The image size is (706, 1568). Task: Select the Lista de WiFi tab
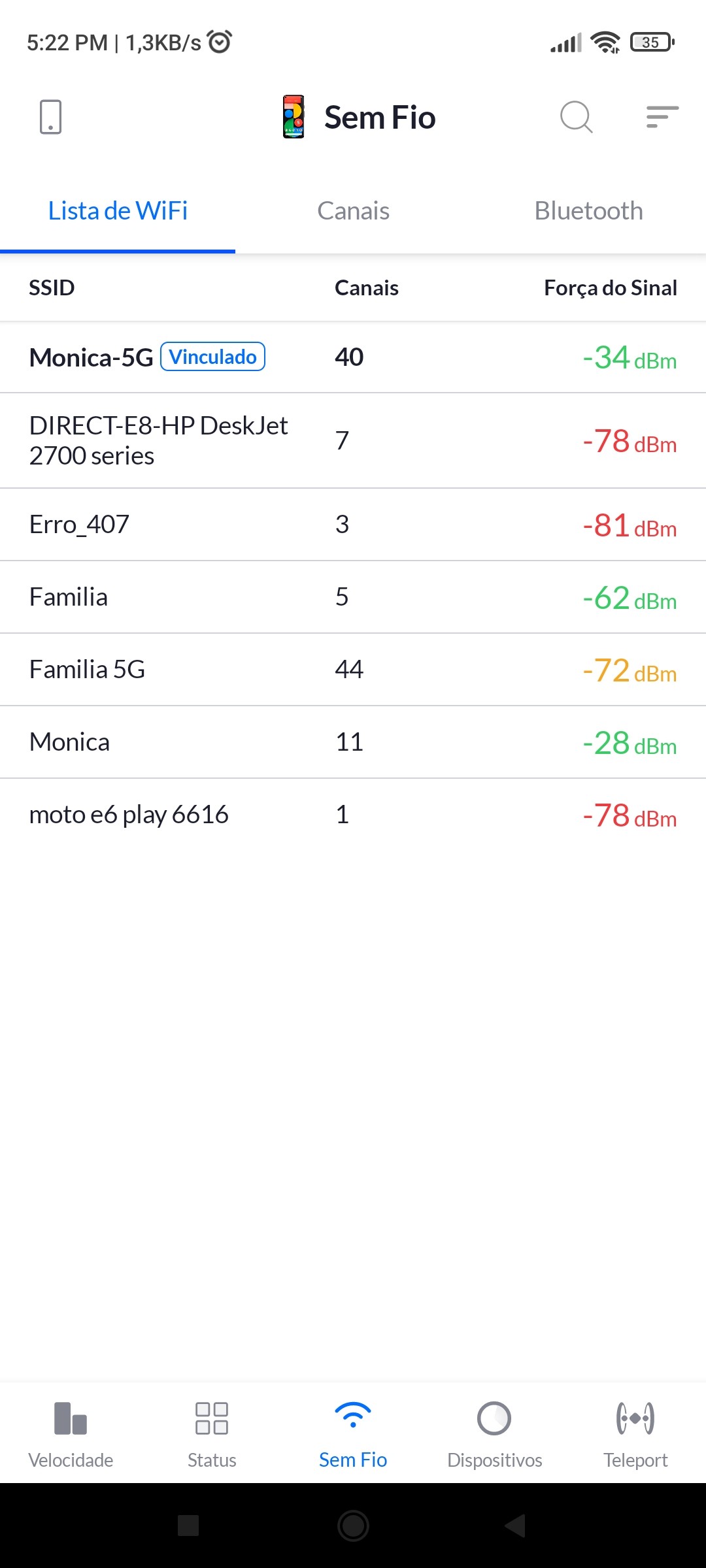click(x=118, y=211)
